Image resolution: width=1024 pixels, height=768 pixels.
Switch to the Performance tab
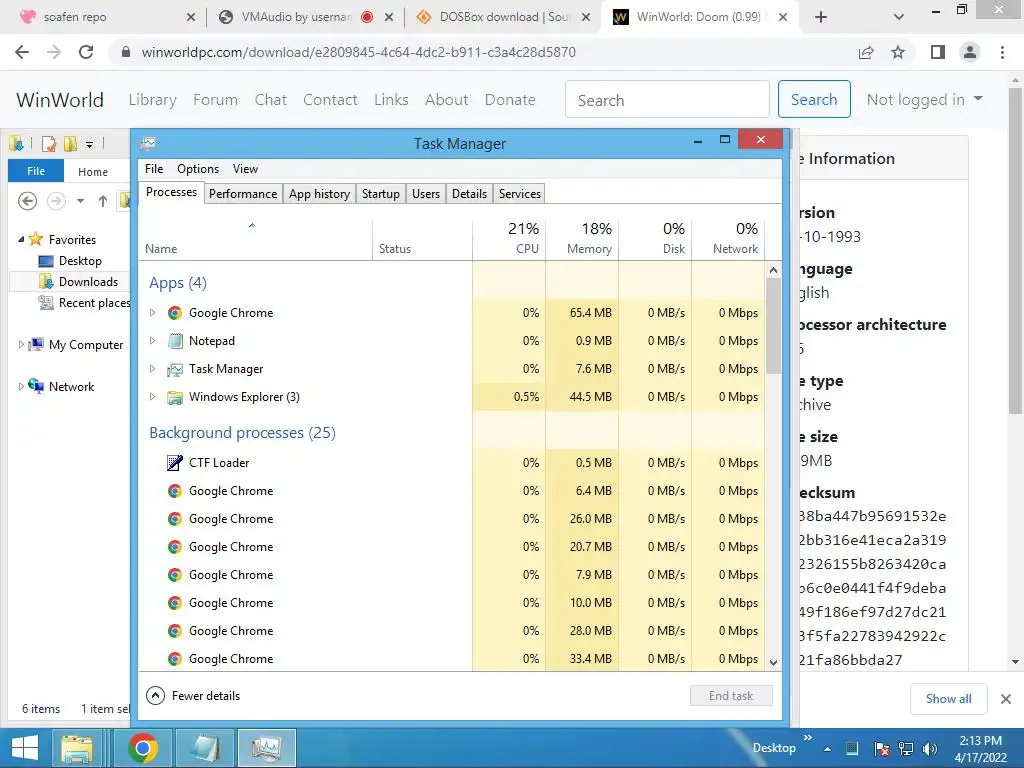pos(243,194)
